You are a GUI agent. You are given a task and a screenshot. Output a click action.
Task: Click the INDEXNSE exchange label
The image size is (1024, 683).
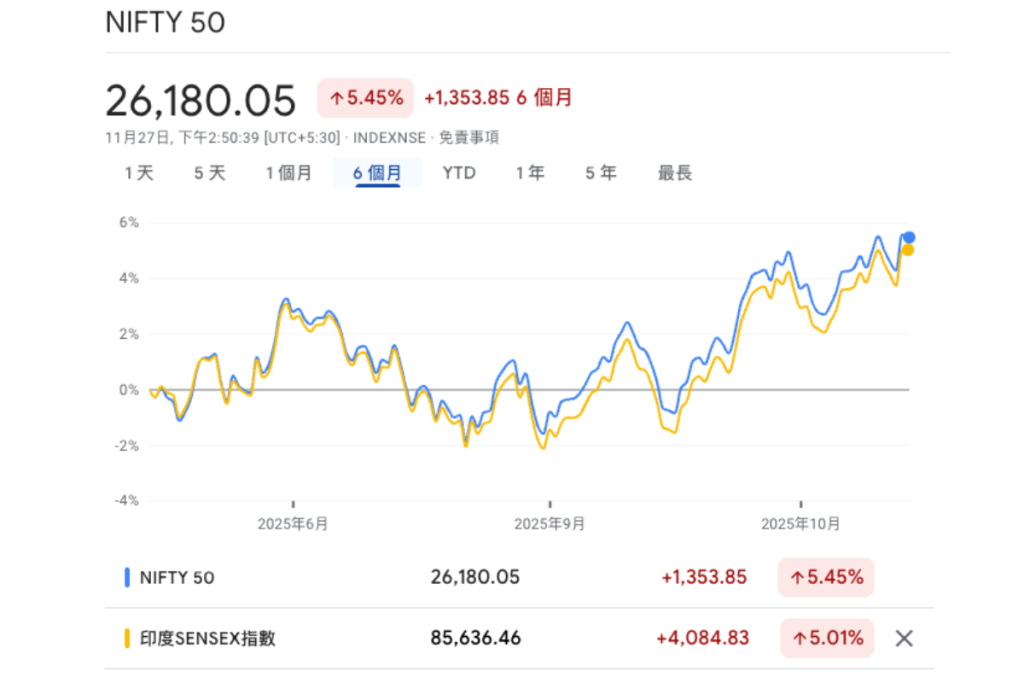(x=389, y=138)
